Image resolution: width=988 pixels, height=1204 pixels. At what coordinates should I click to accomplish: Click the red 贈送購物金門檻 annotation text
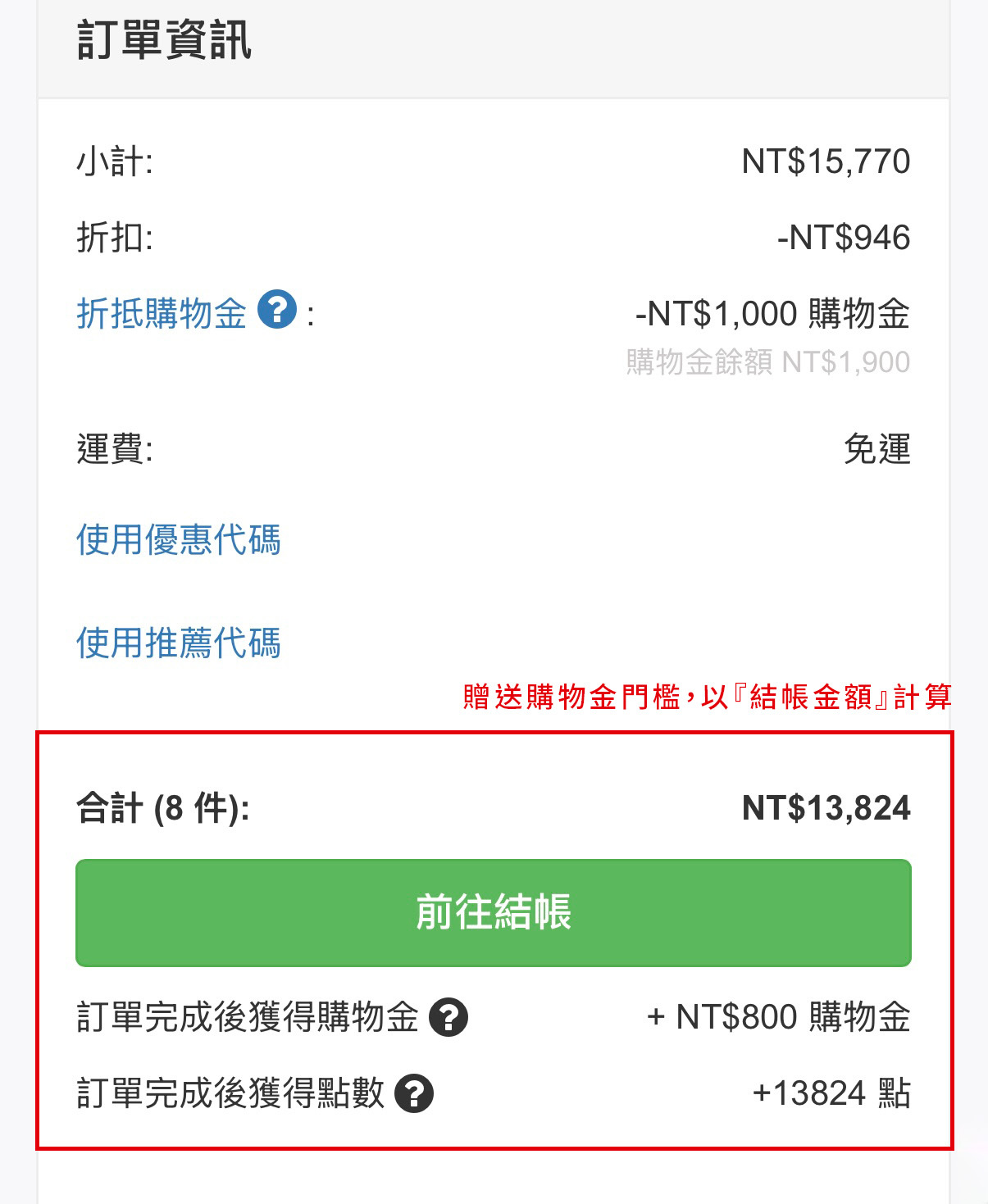click(x=707, y=697)
